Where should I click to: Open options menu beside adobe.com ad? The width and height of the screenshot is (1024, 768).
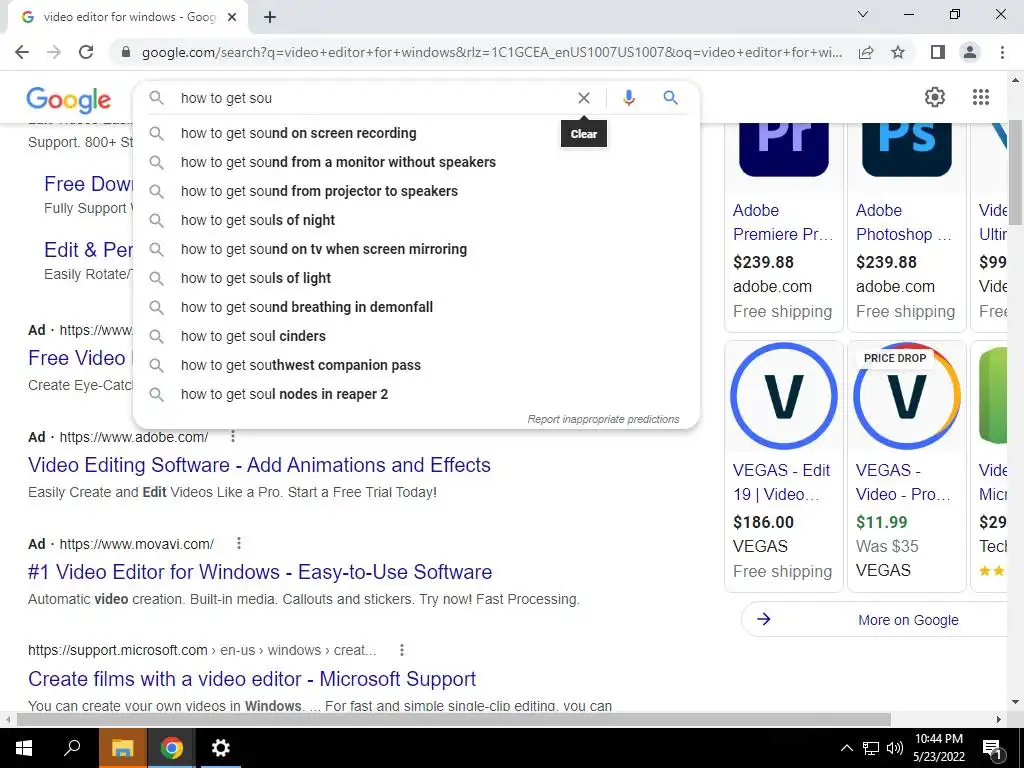(x=232, y=436)
